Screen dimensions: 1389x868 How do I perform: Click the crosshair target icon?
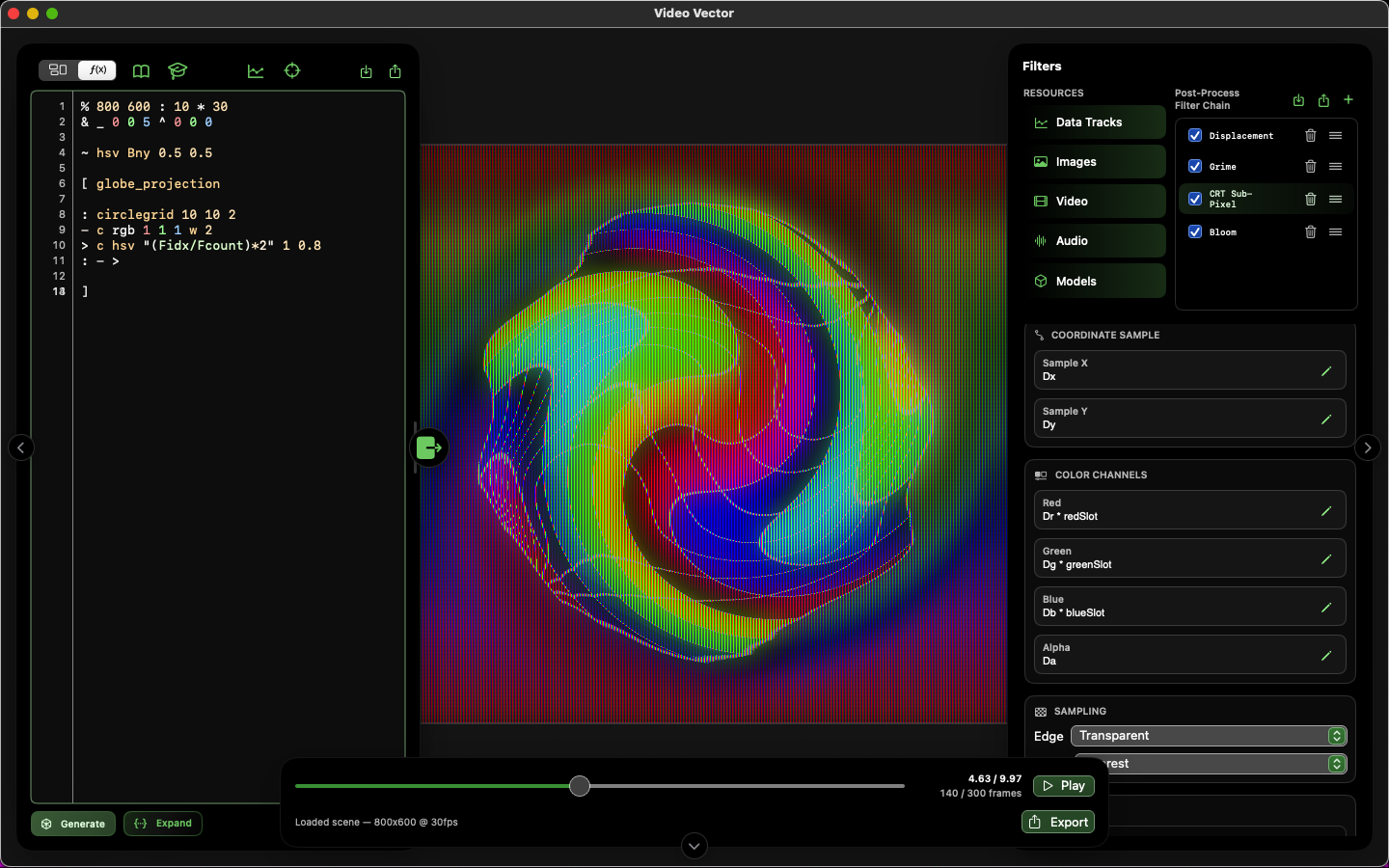tap(292, 71)
